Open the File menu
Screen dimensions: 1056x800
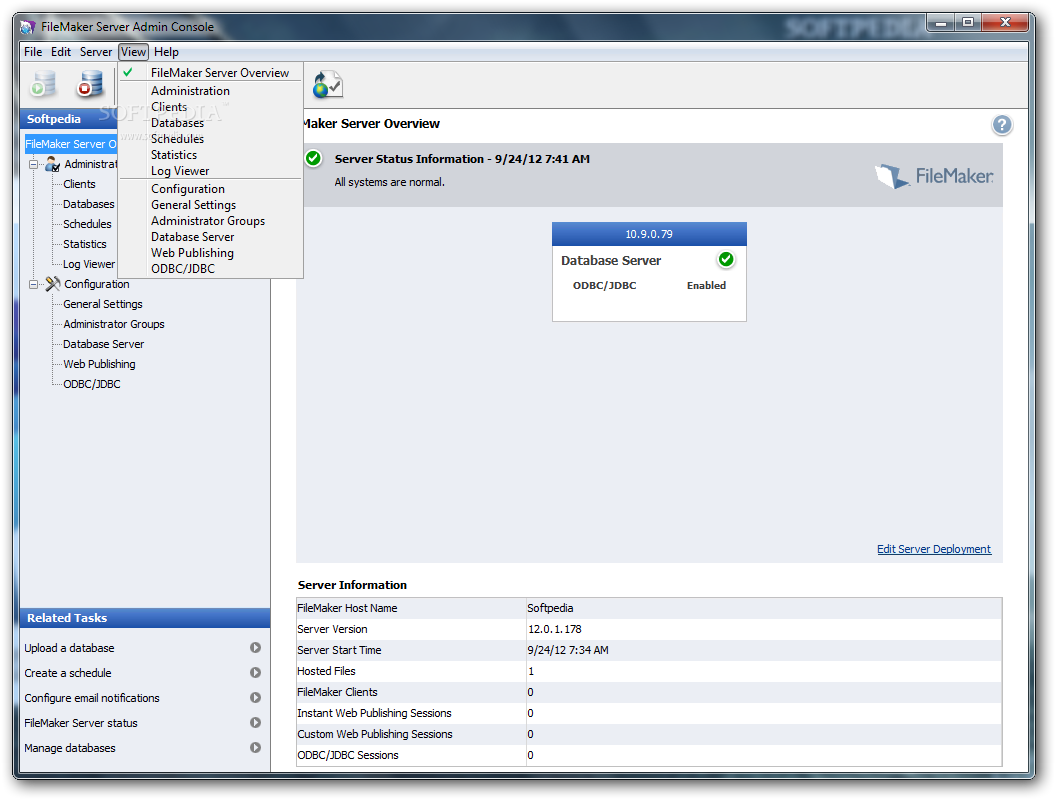tap(33, 52)
